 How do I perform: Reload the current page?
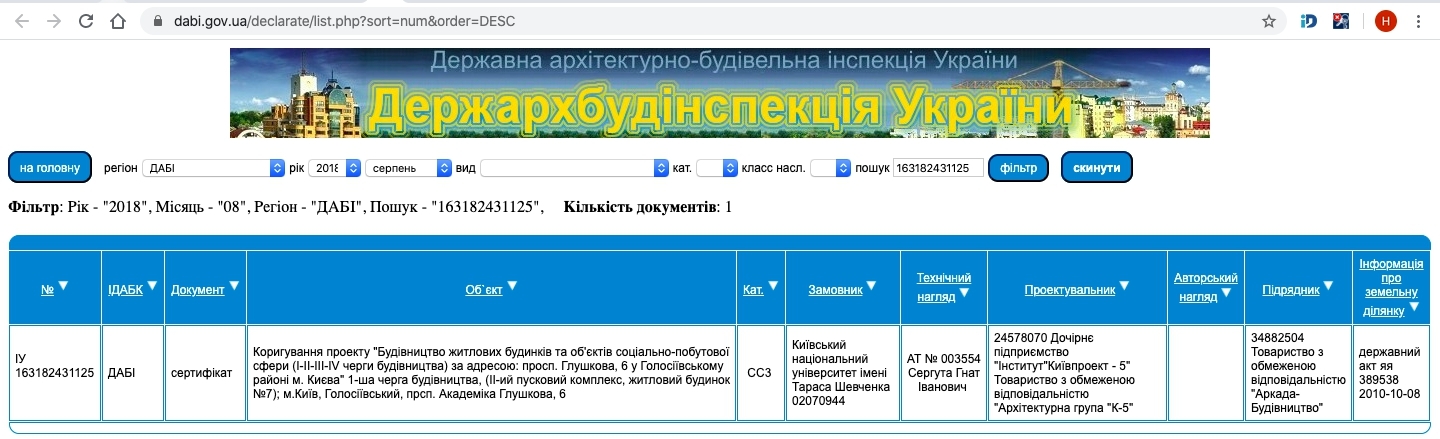(x=86, y=20)
